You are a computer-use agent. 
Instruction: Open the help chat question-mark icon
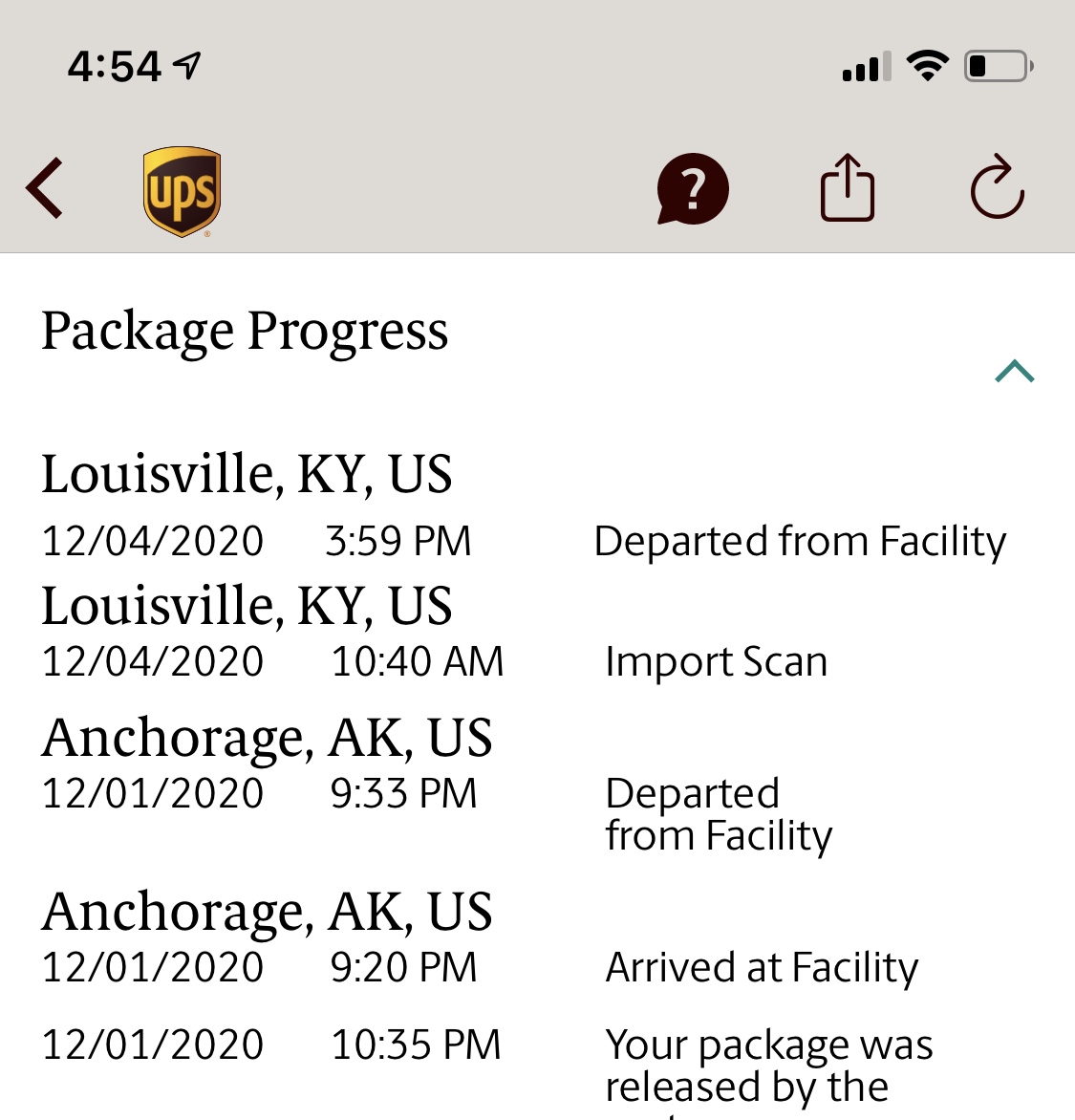click(x=692, y=189)
